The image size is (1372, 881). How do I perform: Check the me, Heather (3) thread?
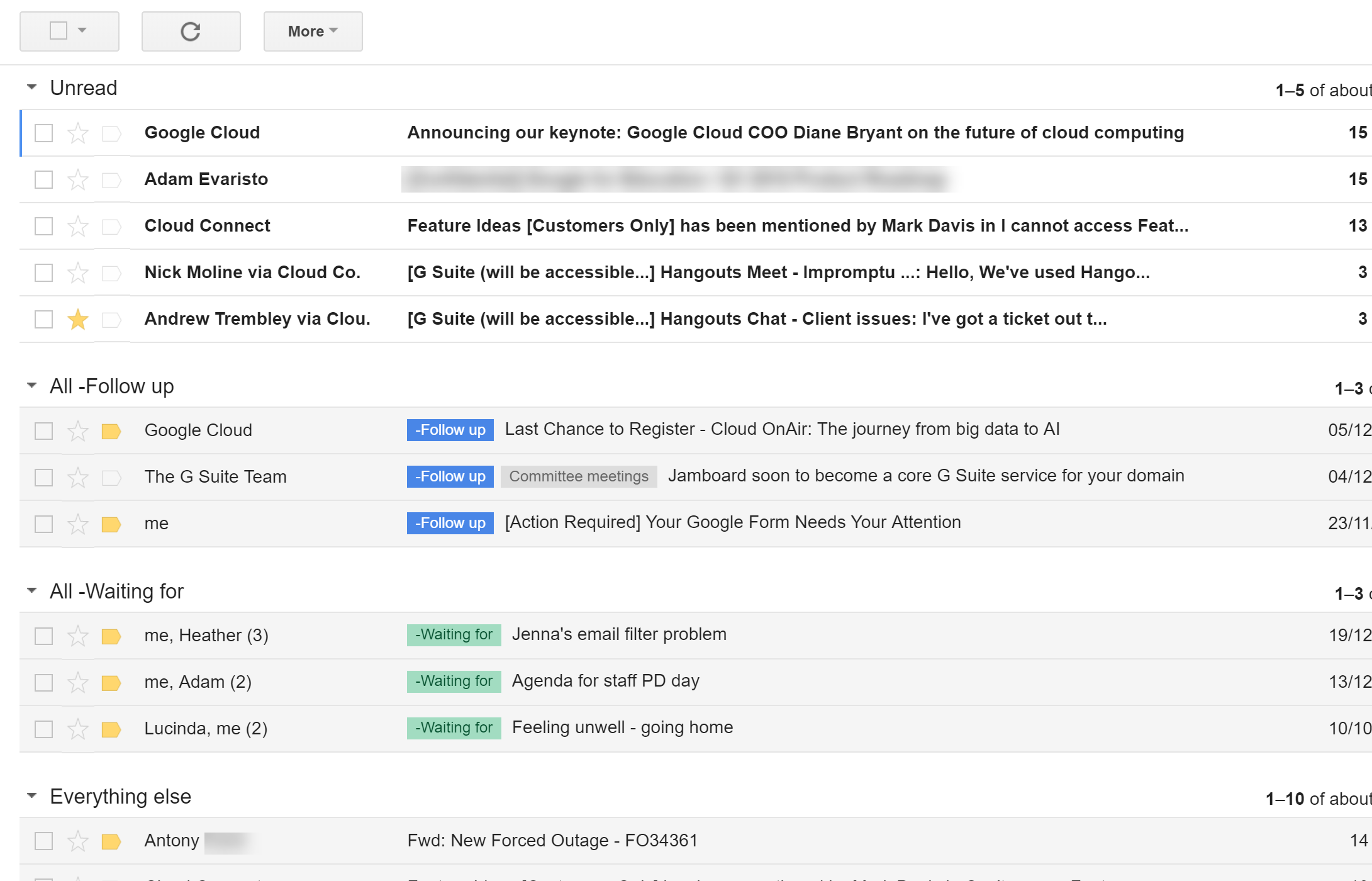coord(43,636)
